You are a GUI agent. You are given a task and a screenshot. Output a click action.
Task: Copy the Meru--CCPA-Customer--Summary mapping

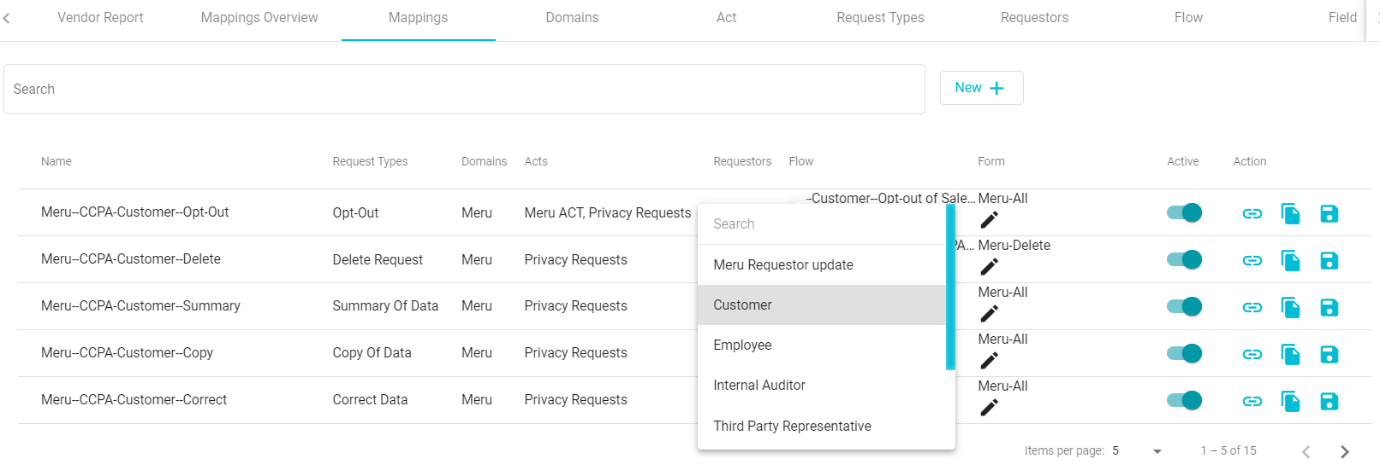pos(1290,307)
